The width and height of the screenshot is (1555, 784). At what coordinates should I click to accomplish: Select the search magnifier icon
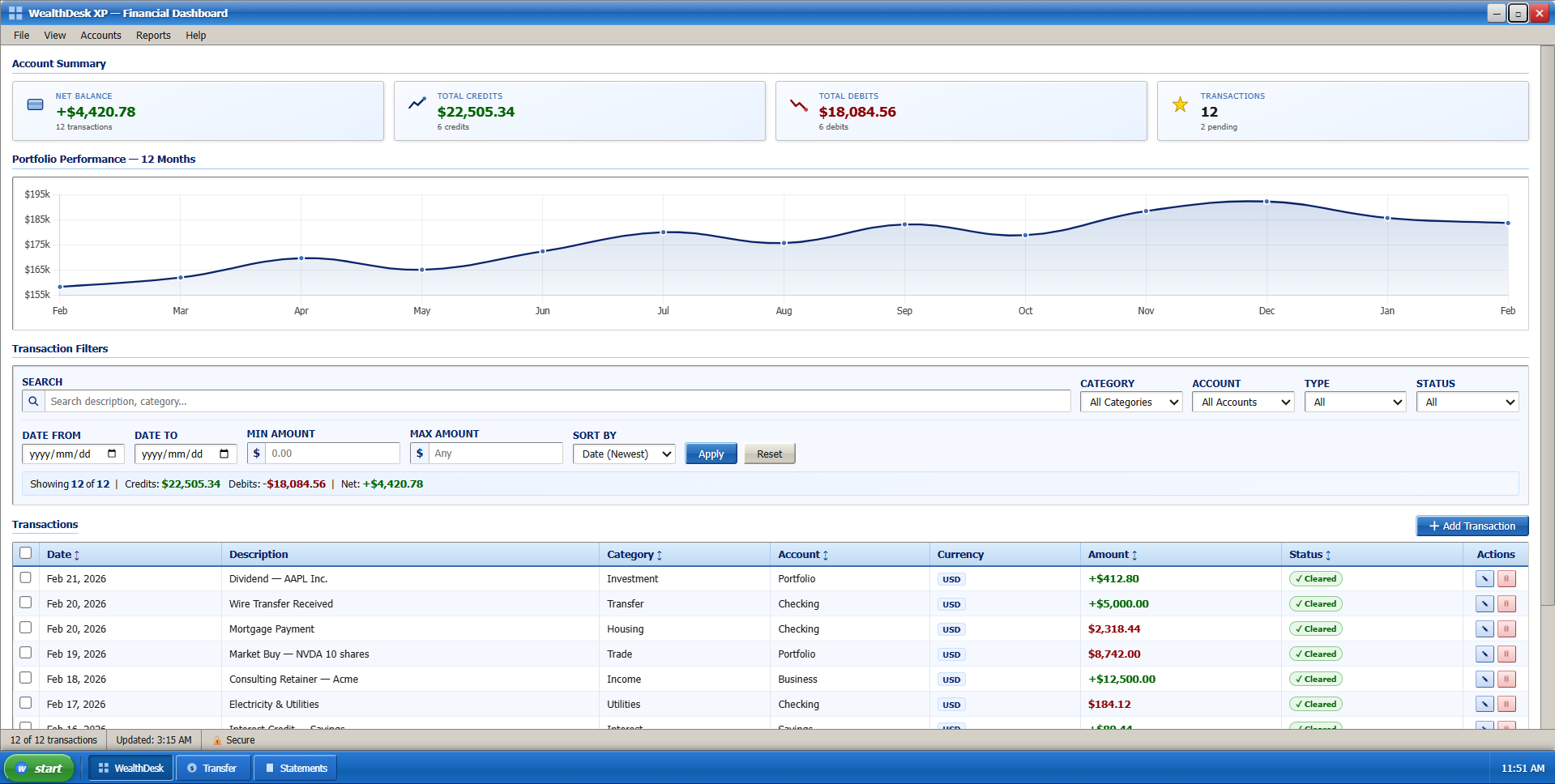click(x=33, y=401)
